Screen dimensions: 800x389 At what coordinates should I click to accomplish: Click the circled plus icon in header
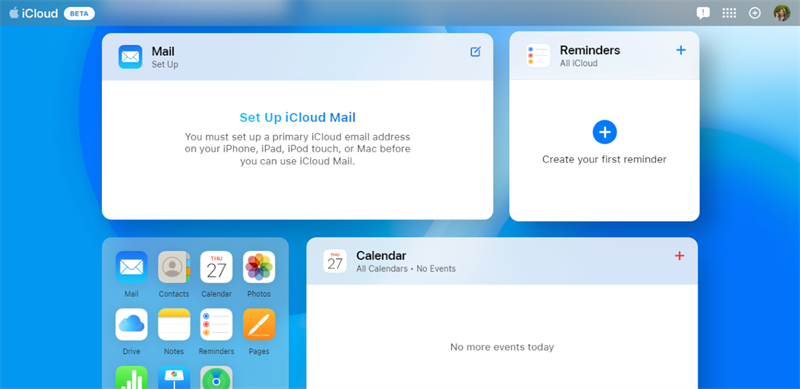coord(755,13)
